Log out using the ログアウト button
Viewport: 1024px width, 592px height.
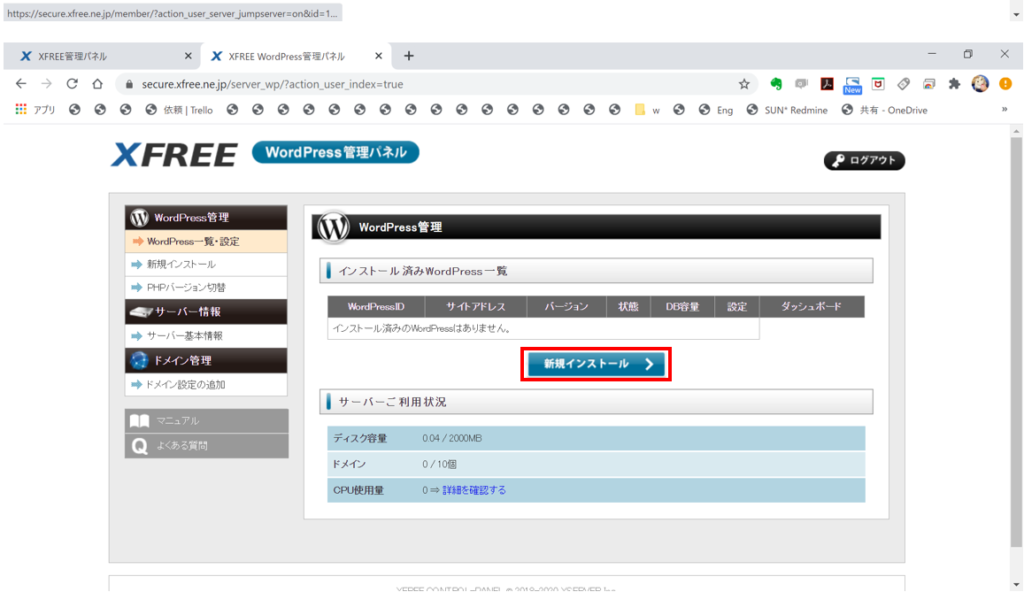pos(864,161)
